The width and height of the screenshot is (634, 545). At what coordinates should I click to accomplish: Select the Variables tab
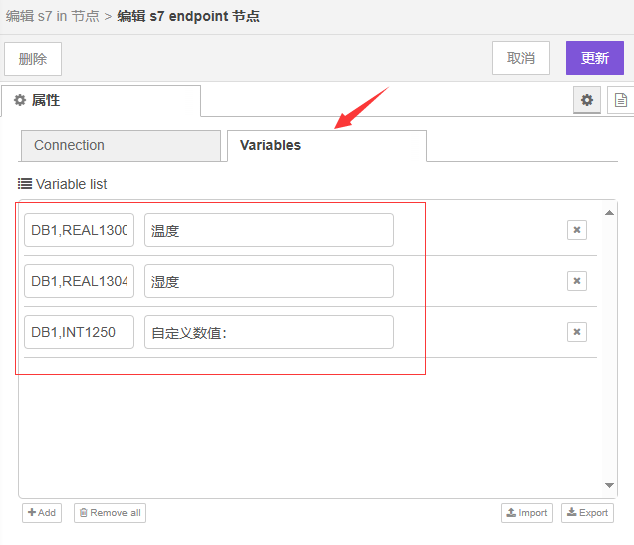pyautogui.click(x=326, y=145)
